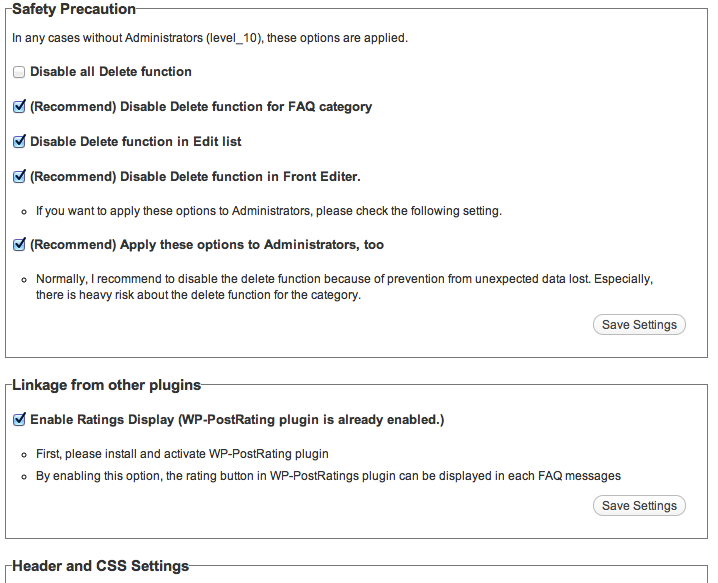Image resolution: width=718 pixels, height=583 pixels.
Task: Uncheck 'Disable Delete function in Front Editer' checkbox
Action: [x=19, y=177]
